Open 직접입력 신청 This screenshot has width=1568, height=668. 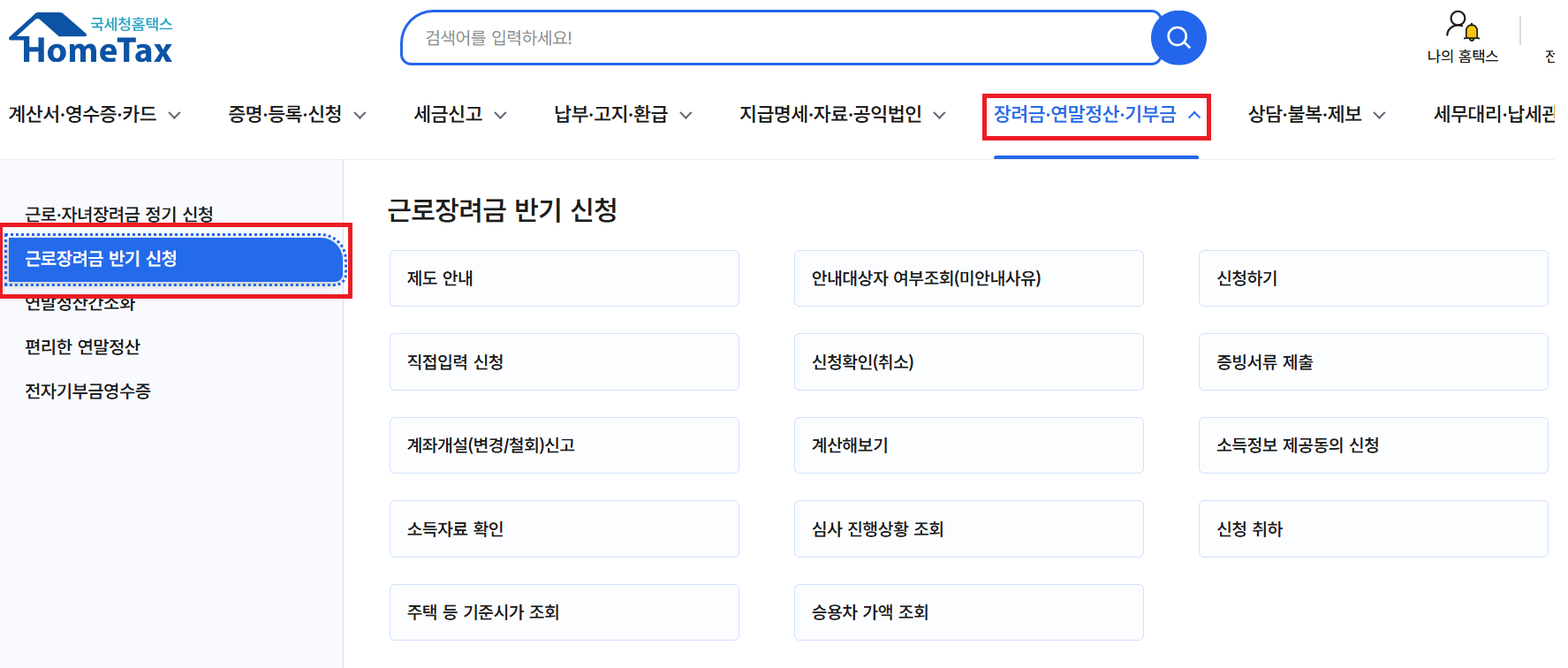tap(564, 361)
